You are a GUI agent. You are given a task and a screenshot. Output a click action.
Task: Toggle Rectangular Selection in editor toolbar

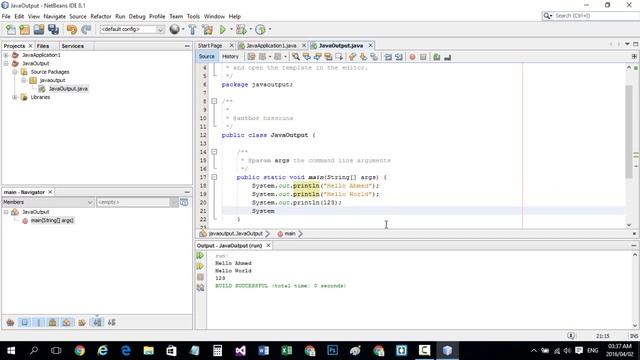339,57
